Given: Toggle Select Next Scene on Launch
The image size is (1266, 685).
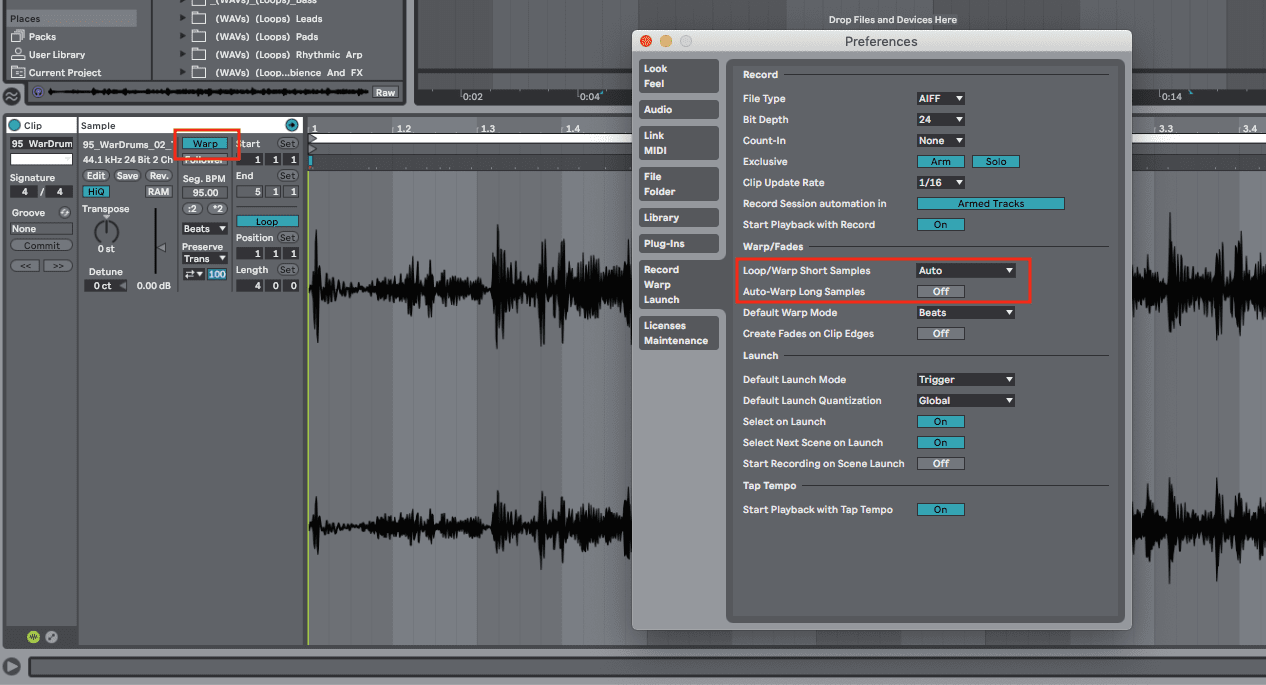Looking at the screenshot, I should [x=941, y=443].
